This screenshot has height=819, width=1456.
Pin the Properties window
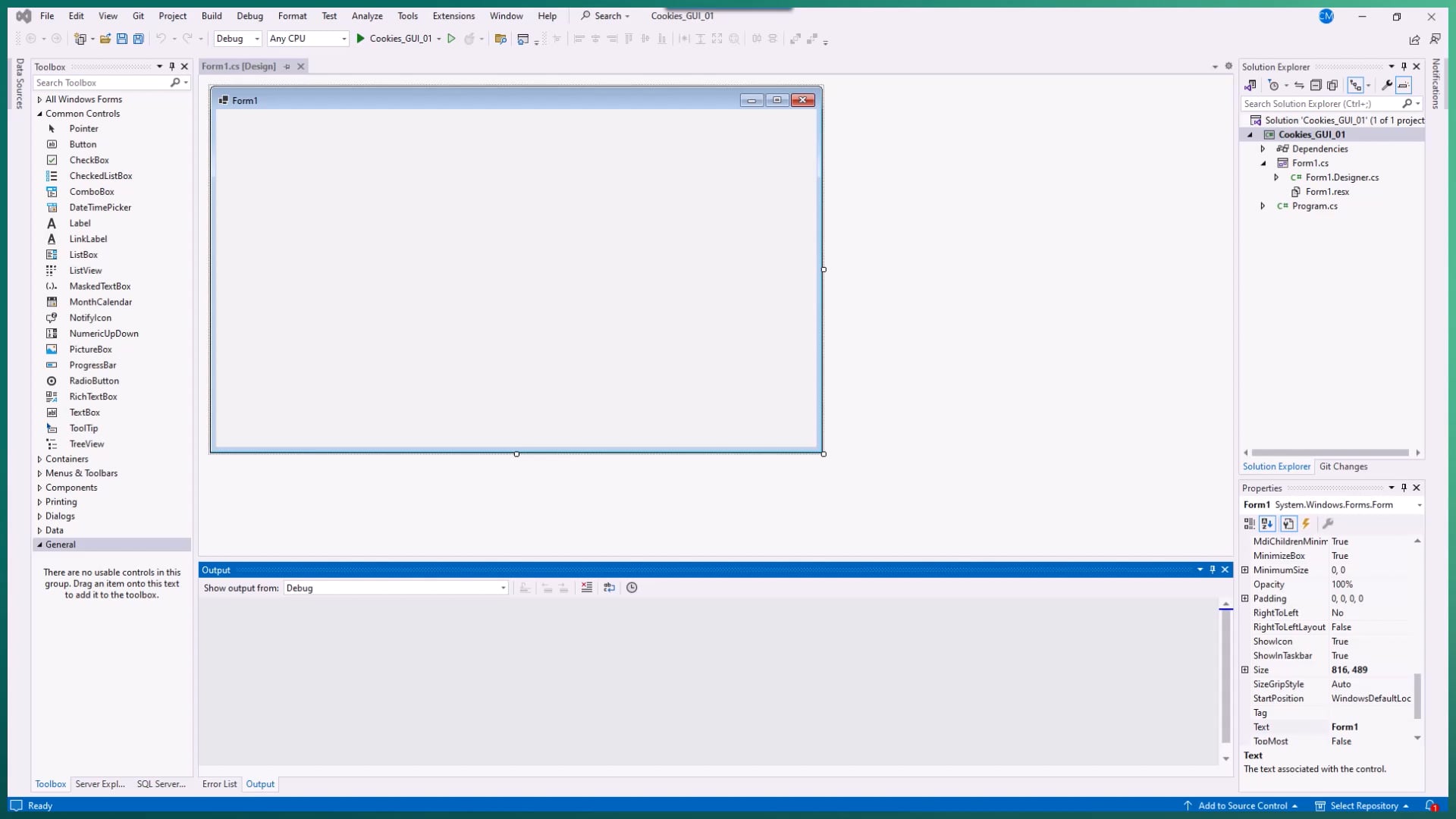1404,488
